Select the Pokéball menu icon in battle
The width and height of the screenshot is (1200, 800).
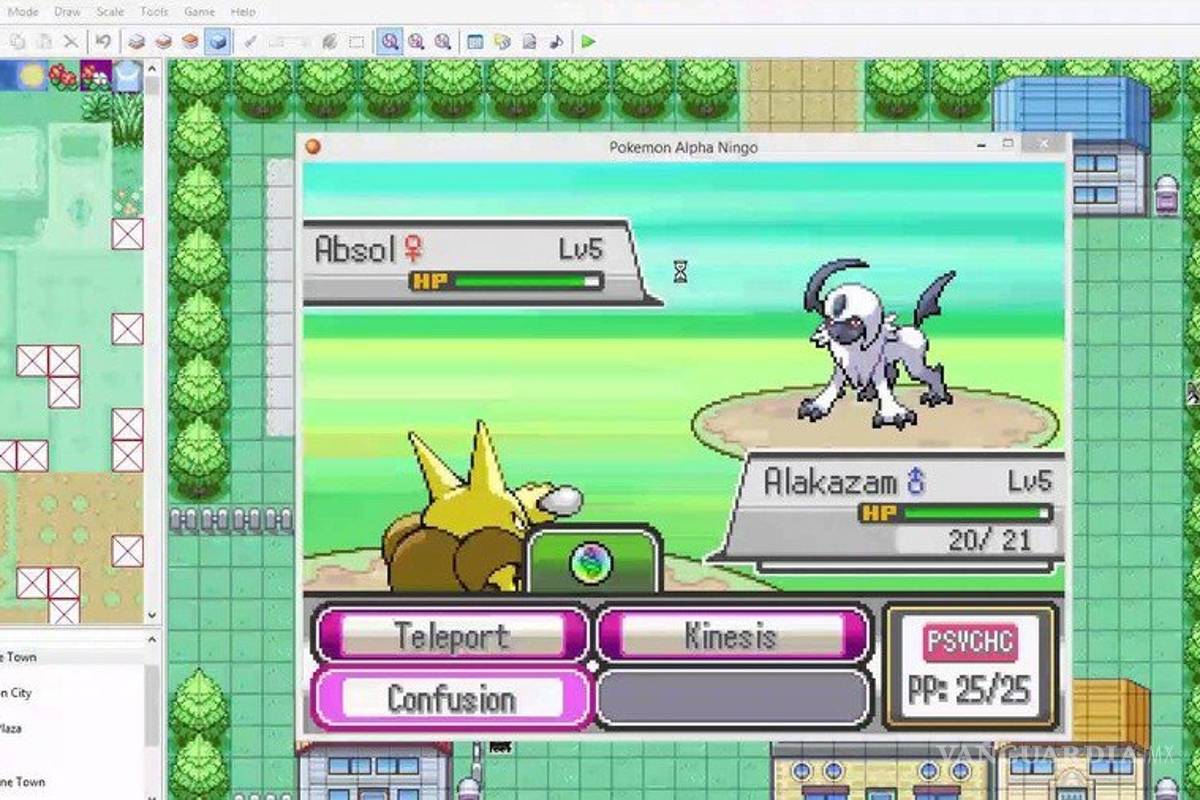pos(592,565)
